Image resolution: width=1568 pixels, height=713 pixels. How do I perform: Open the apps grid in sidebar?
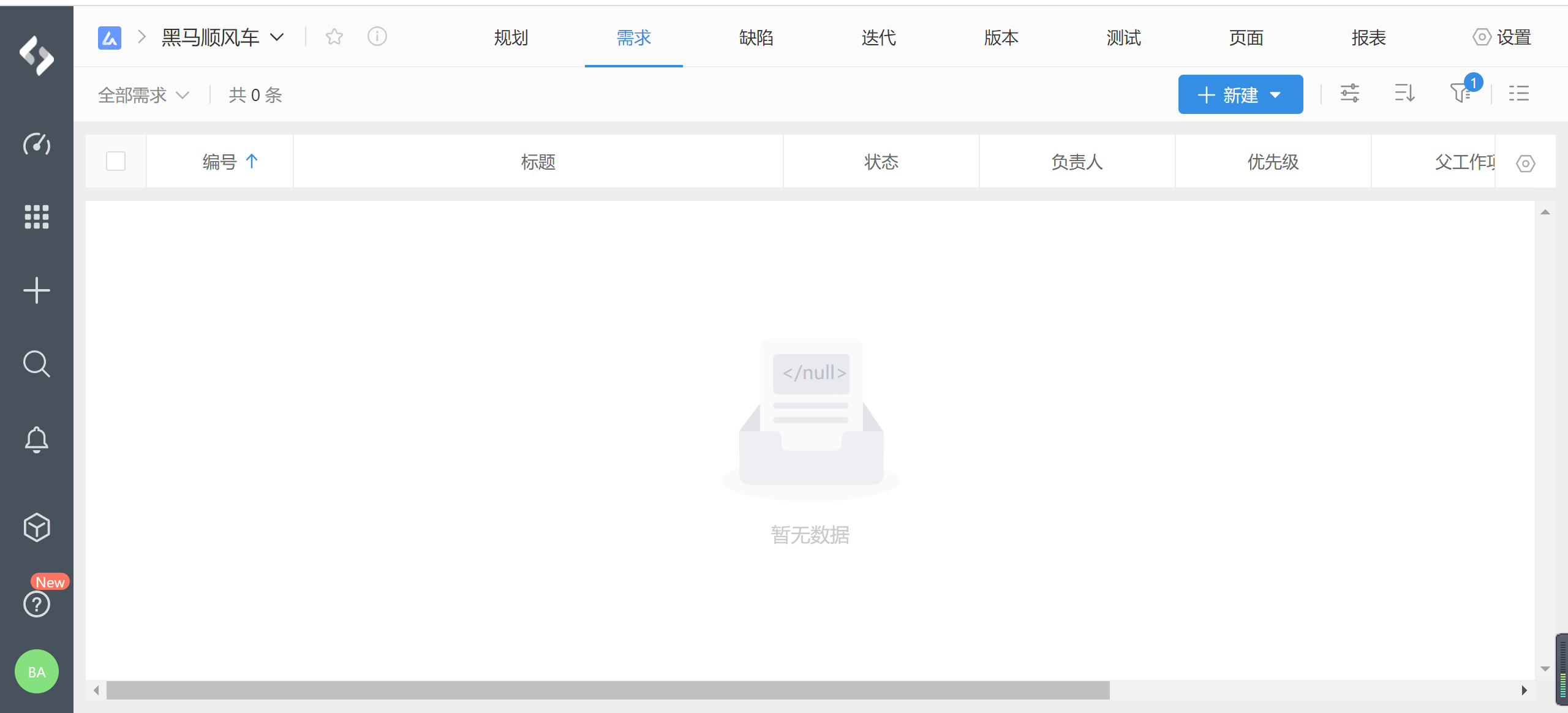pyautogui.click(x=37, y=217)
